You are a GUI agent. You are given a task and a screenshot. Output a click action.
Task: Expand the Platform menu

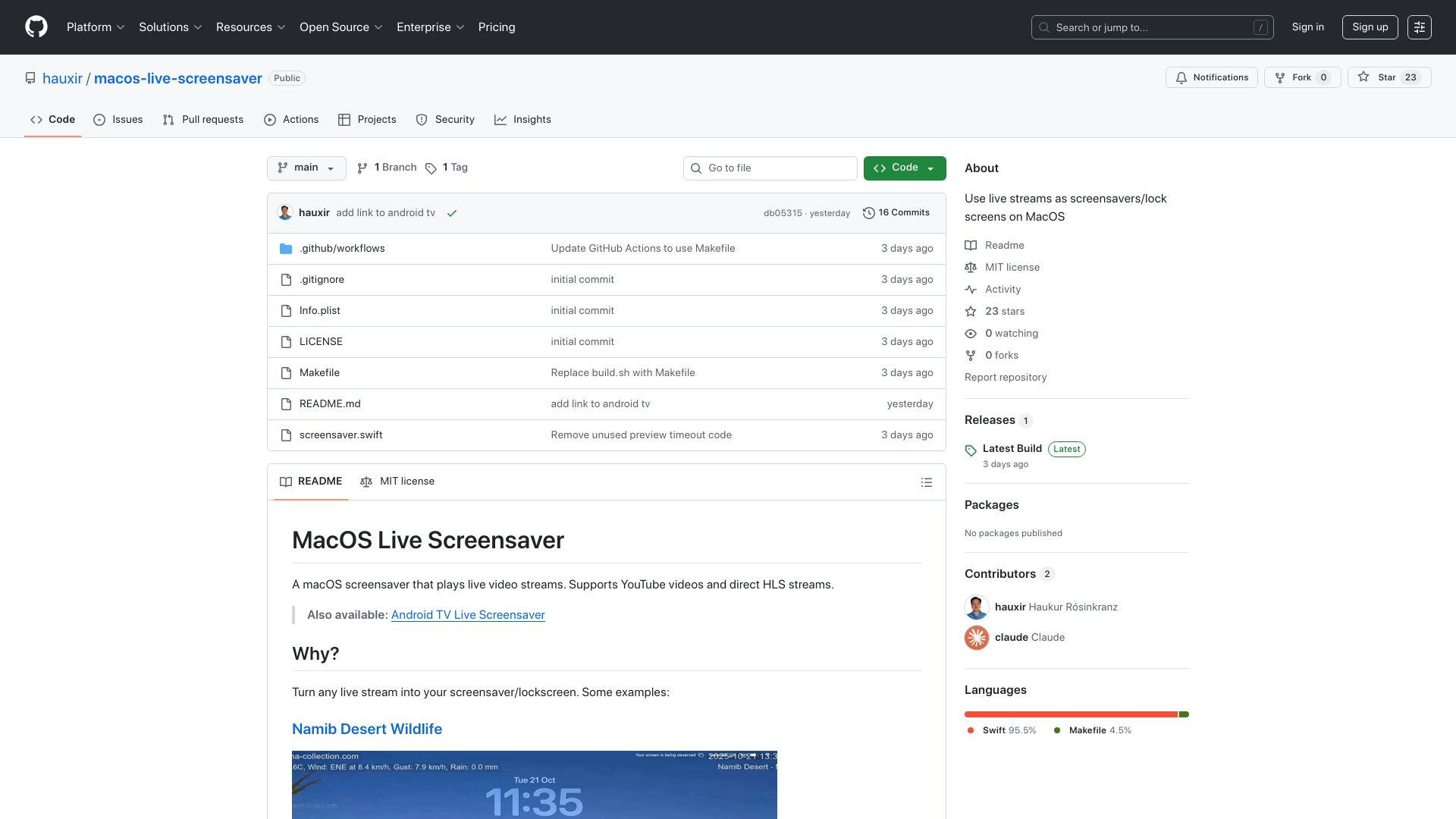point(96,27)
